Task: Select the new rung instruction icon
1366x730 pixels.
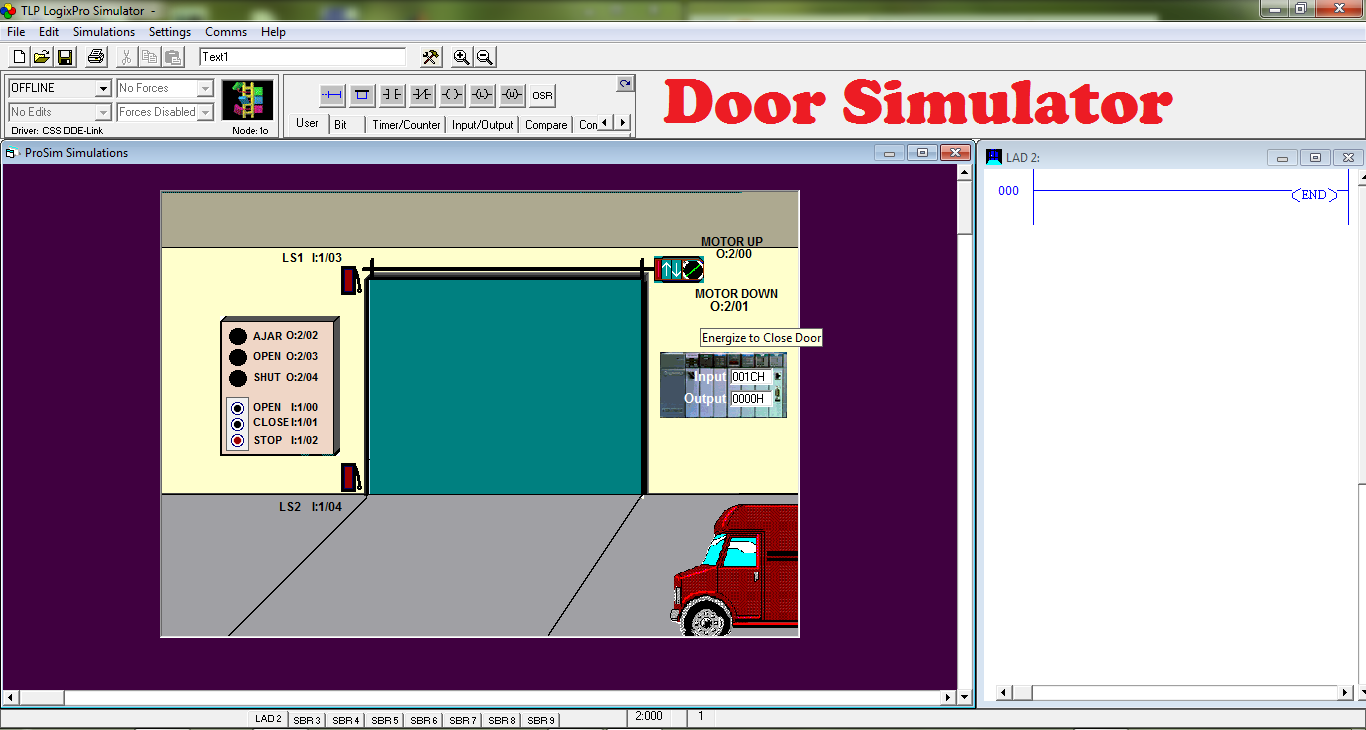Action: [332, 94]
